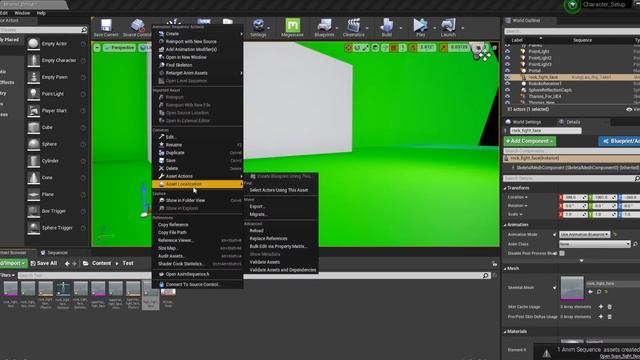
Task: Toggle visibility eye for PointLight row
Action: [507, 51]
